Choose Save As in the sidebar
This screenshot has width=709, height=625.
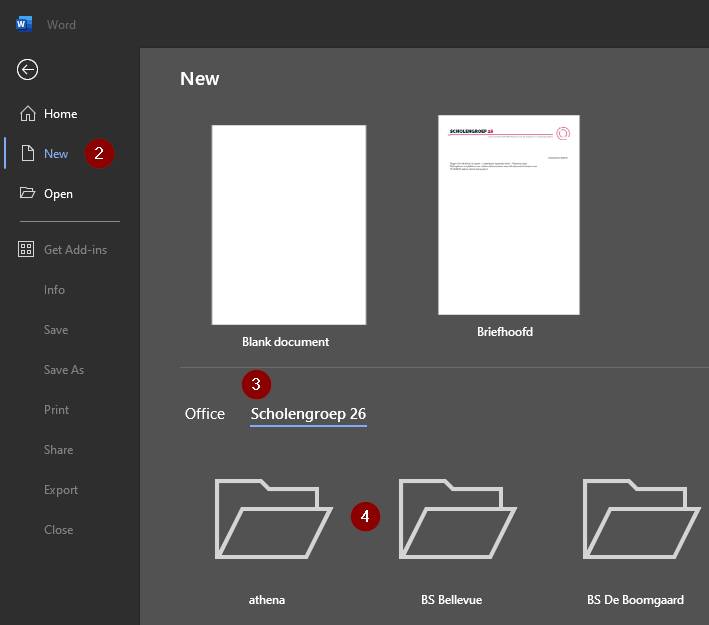[x=64, y=369]
